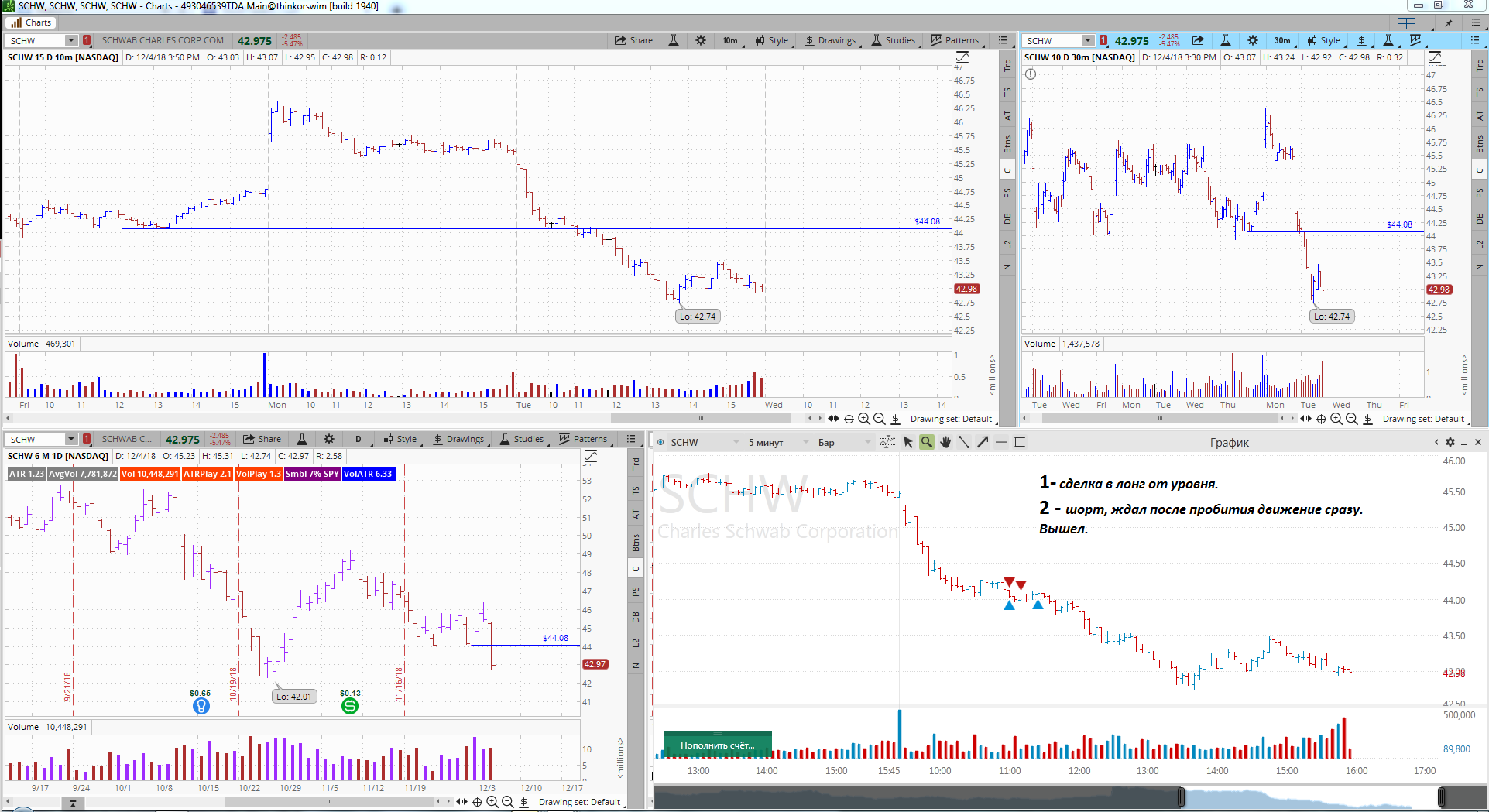Image resolution: width=1489 pixels, height=812 pixels.
Task: Toggle the AT side panel on 30m chart
Action: click(x=1480, y=116)
